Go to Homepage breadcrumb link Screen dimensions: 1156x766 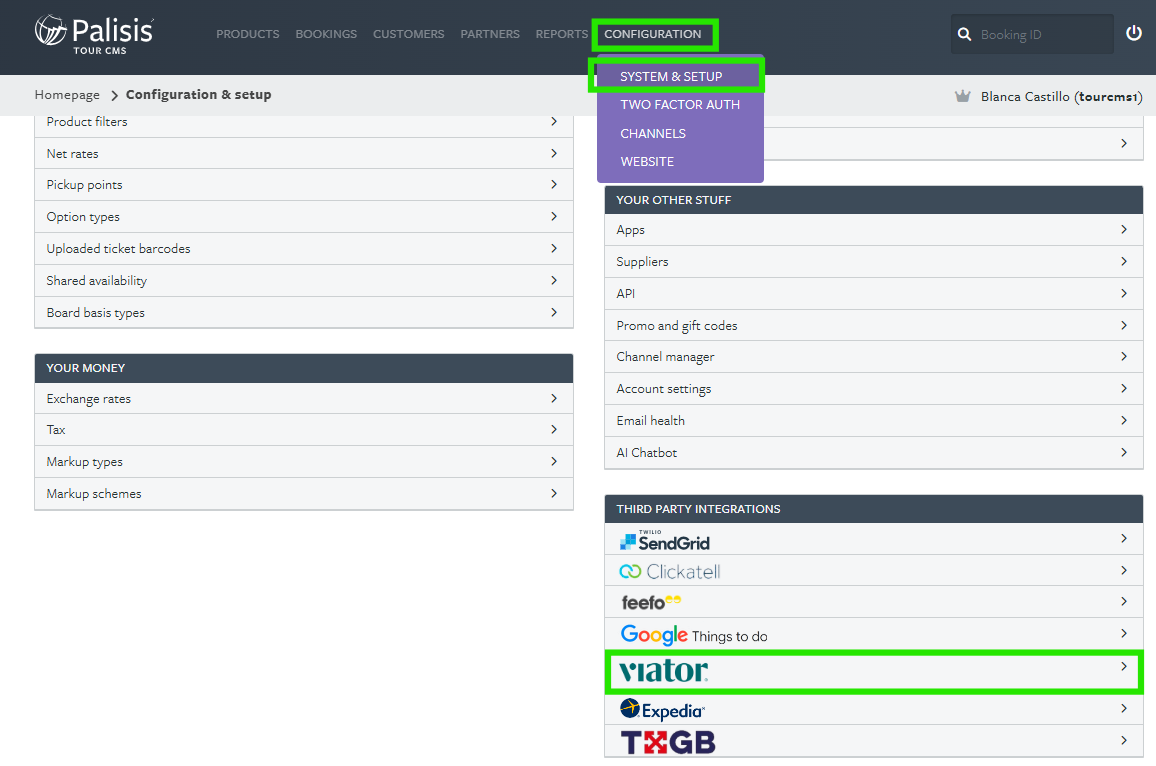[x=67, y=94]
